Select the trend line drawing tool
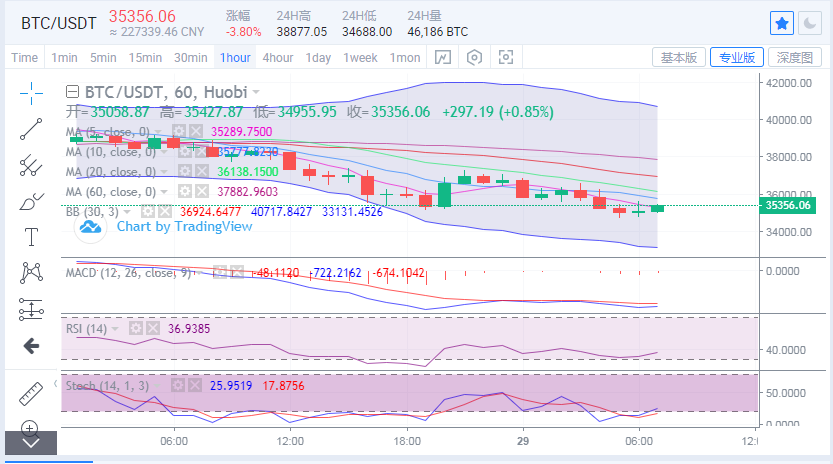This screenshot has width=833, height=464. (x=31, y=129)
